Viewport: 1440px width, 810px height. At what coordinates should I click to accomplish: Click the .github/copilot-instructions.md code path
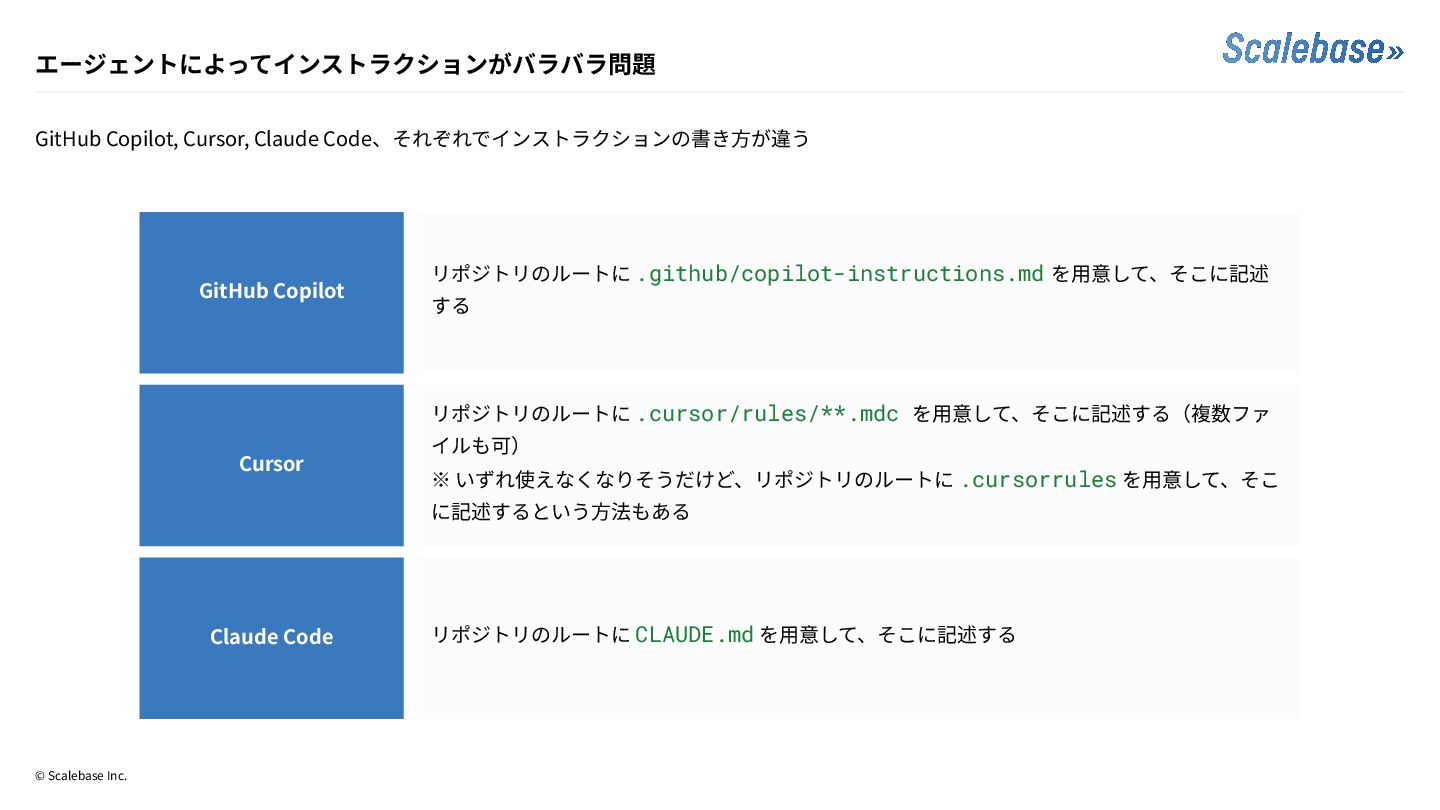pyautogui.click(x=840, y=273)
